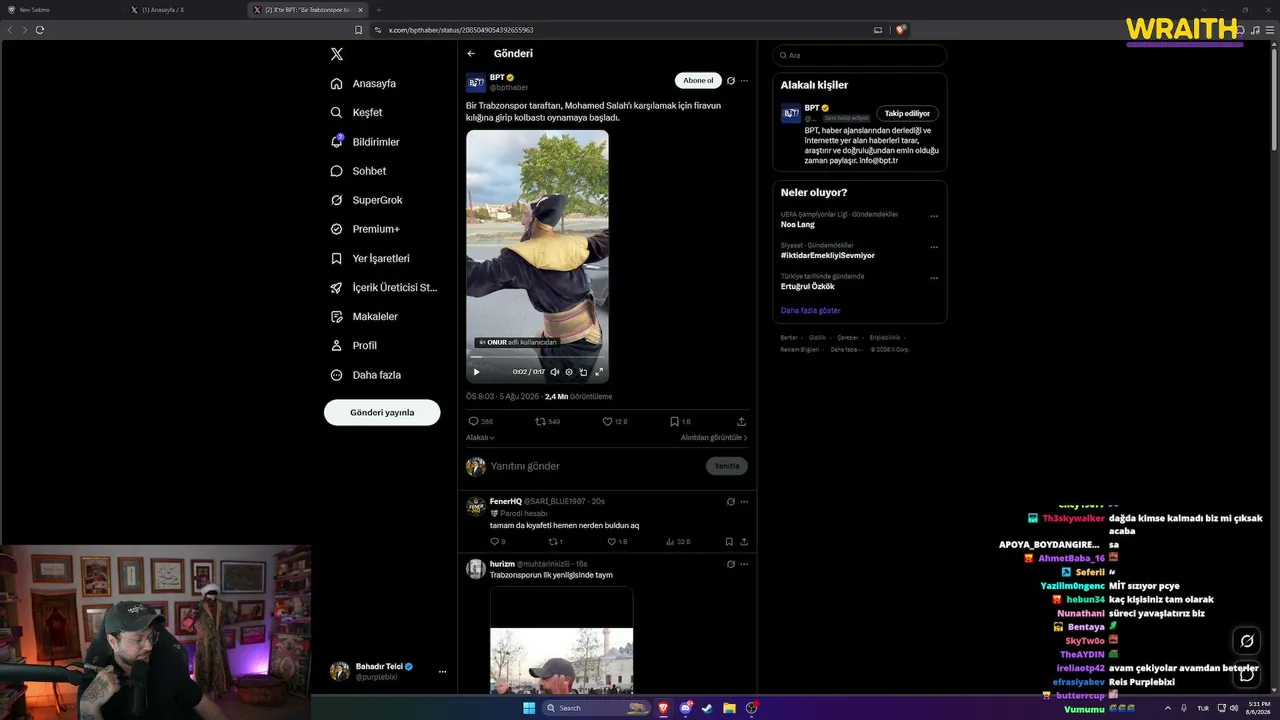Open video settings gear
Viewport: 1280px width, 720px height.
tap(569, 372)
